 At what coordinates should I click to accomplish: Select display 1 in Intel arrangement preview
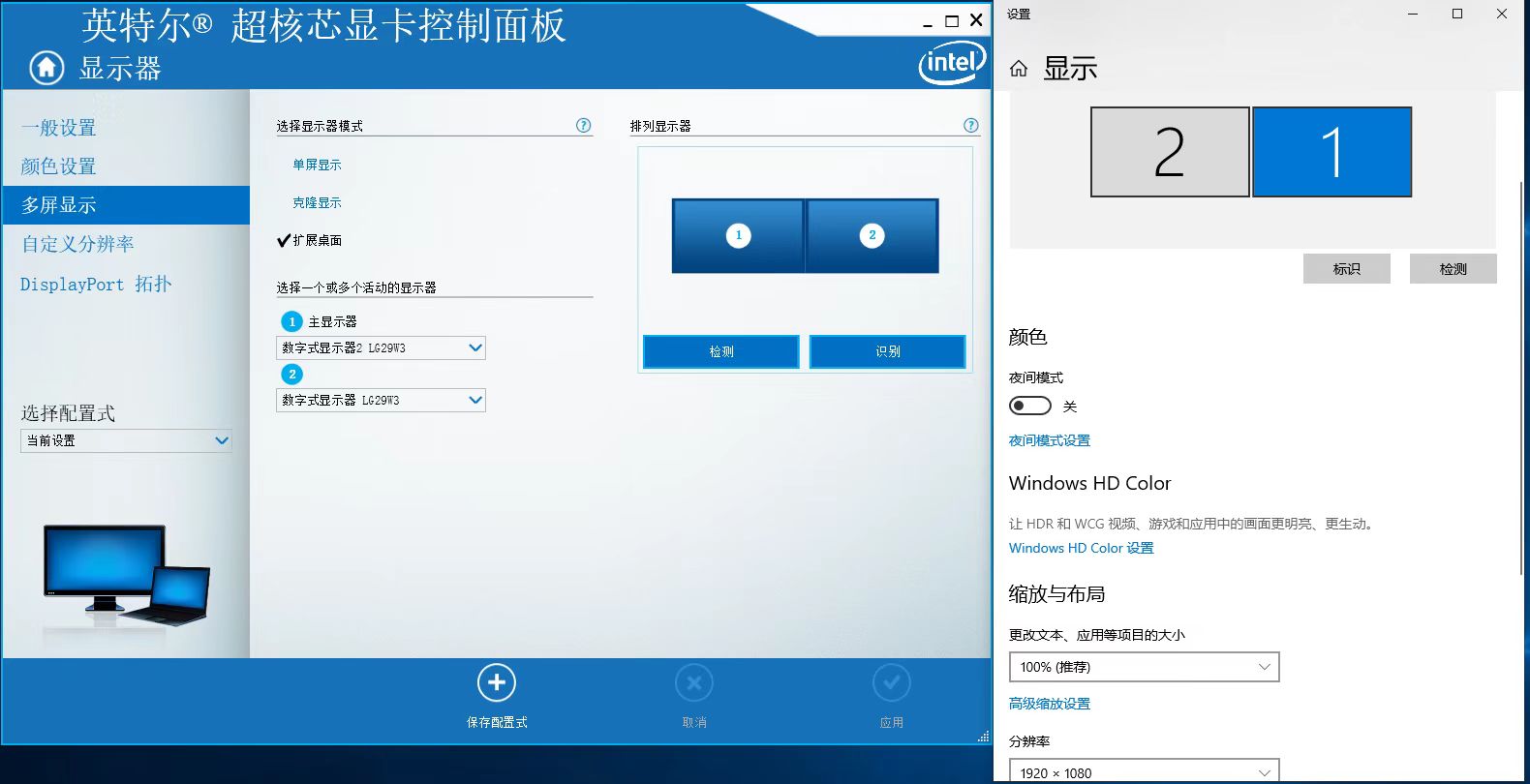738,235
